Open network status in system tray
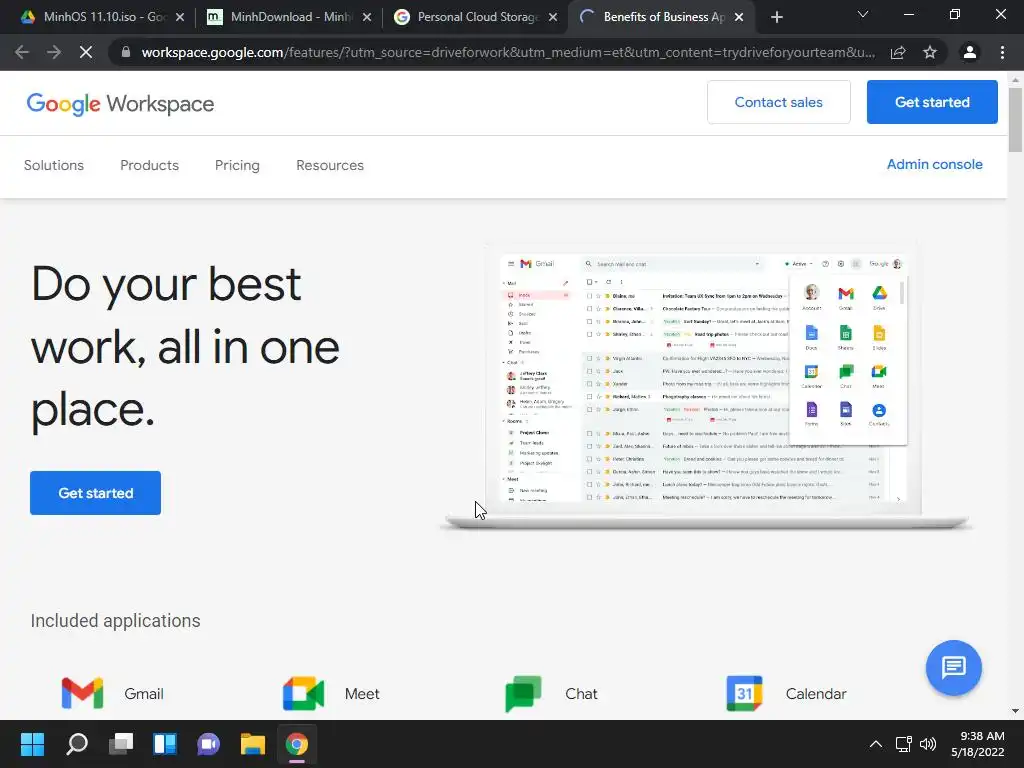This screenshot has height=768, width=1024. [904, 744]
